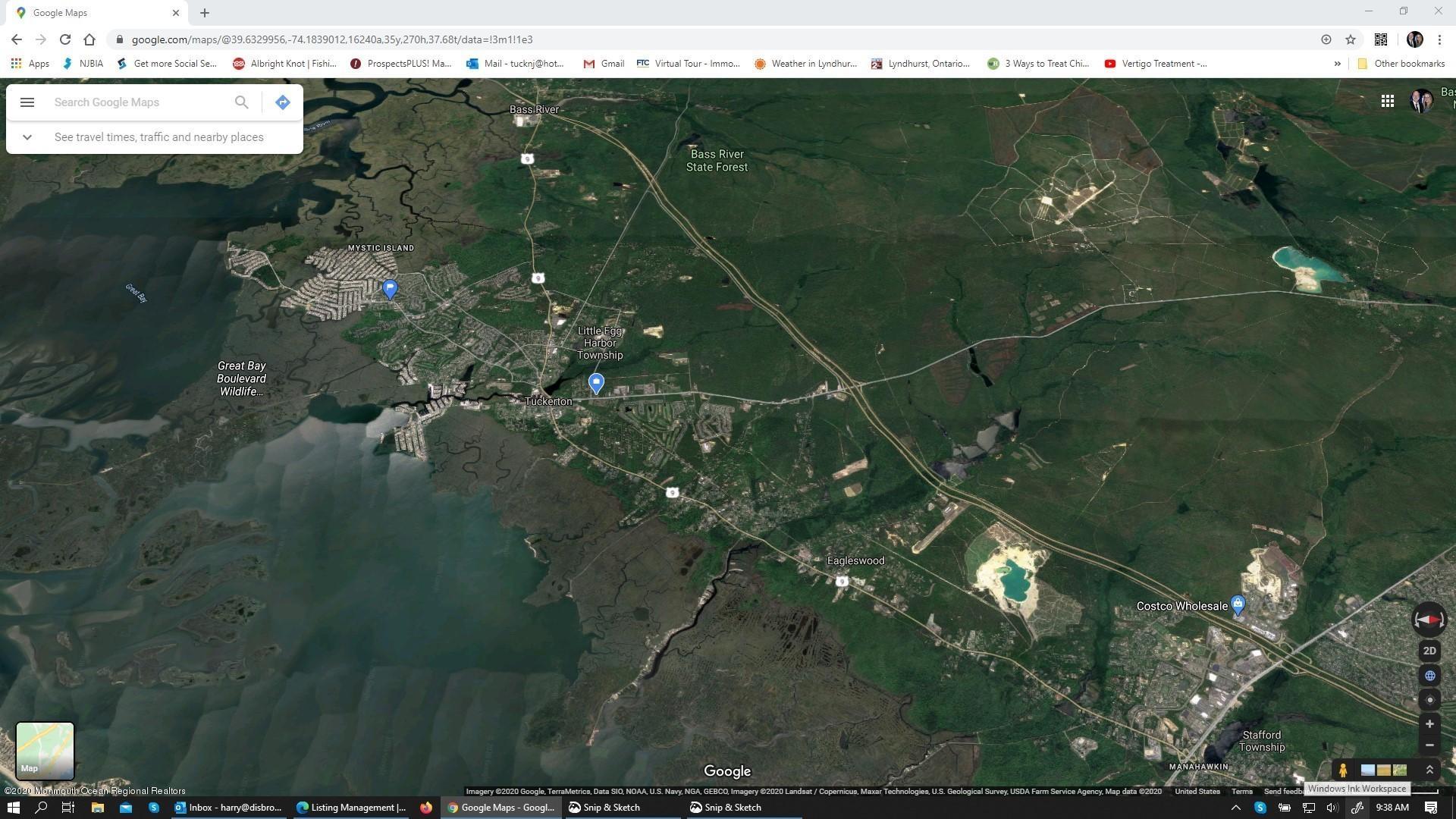Click the search magnifier icon
Image resolution: width=1456 pixels, height=819 pixels.
pos(241,102)
